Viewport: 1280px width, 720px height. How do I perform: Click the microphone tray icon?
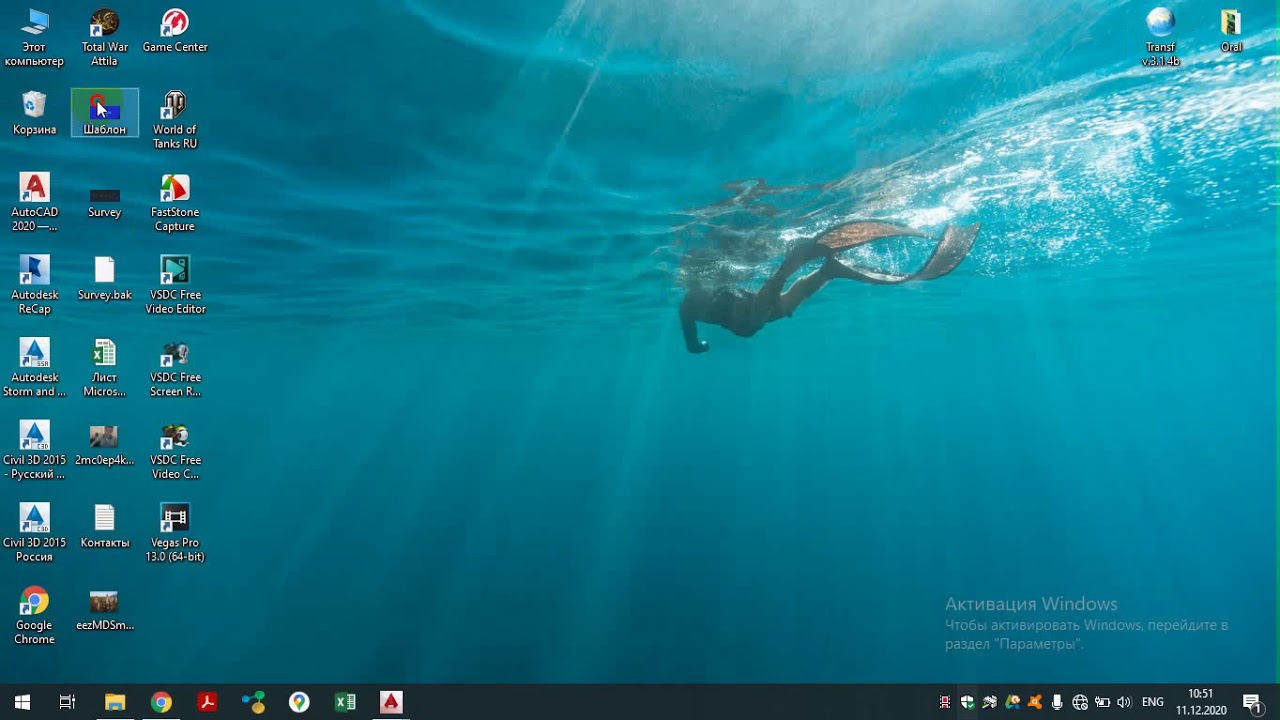[1057, 702]
